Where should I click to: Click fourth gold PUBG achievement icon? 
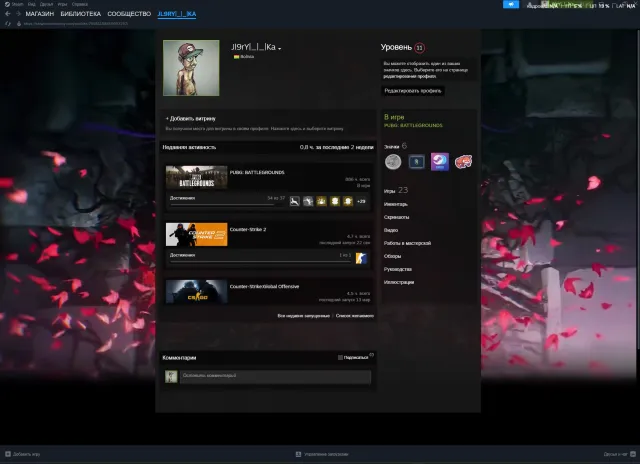click(335, 201)
